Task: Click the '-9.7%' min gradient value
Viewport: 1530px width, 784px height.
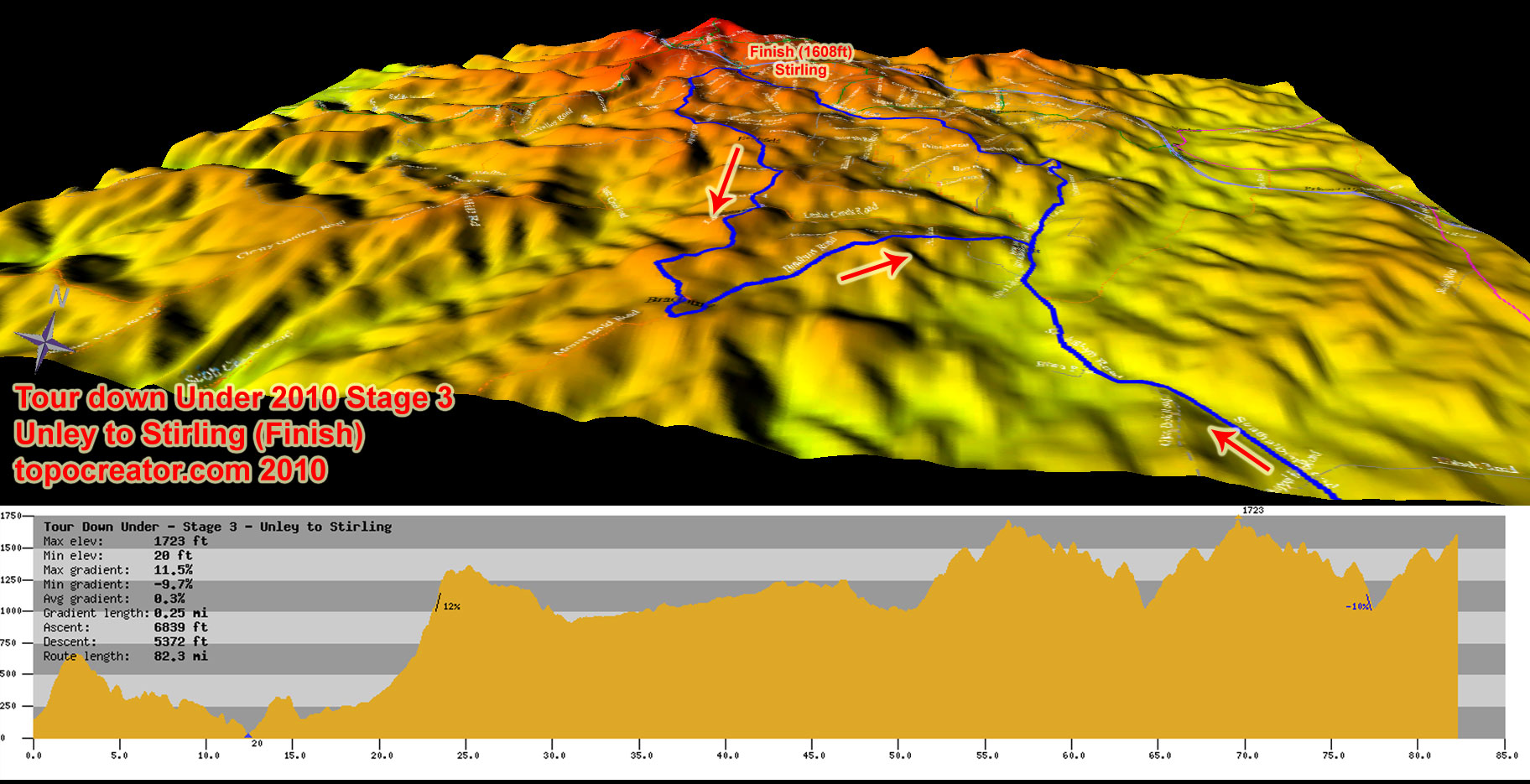Action: pyautogui.click(x=173, y=584)
